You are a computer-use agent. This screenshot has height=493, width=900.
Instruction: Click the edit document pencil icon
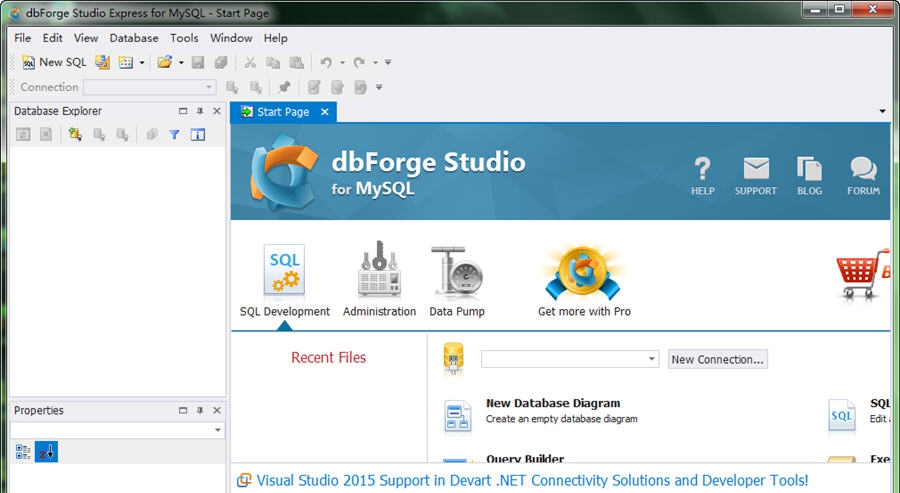pyautogui.click(x=314, y=87)
